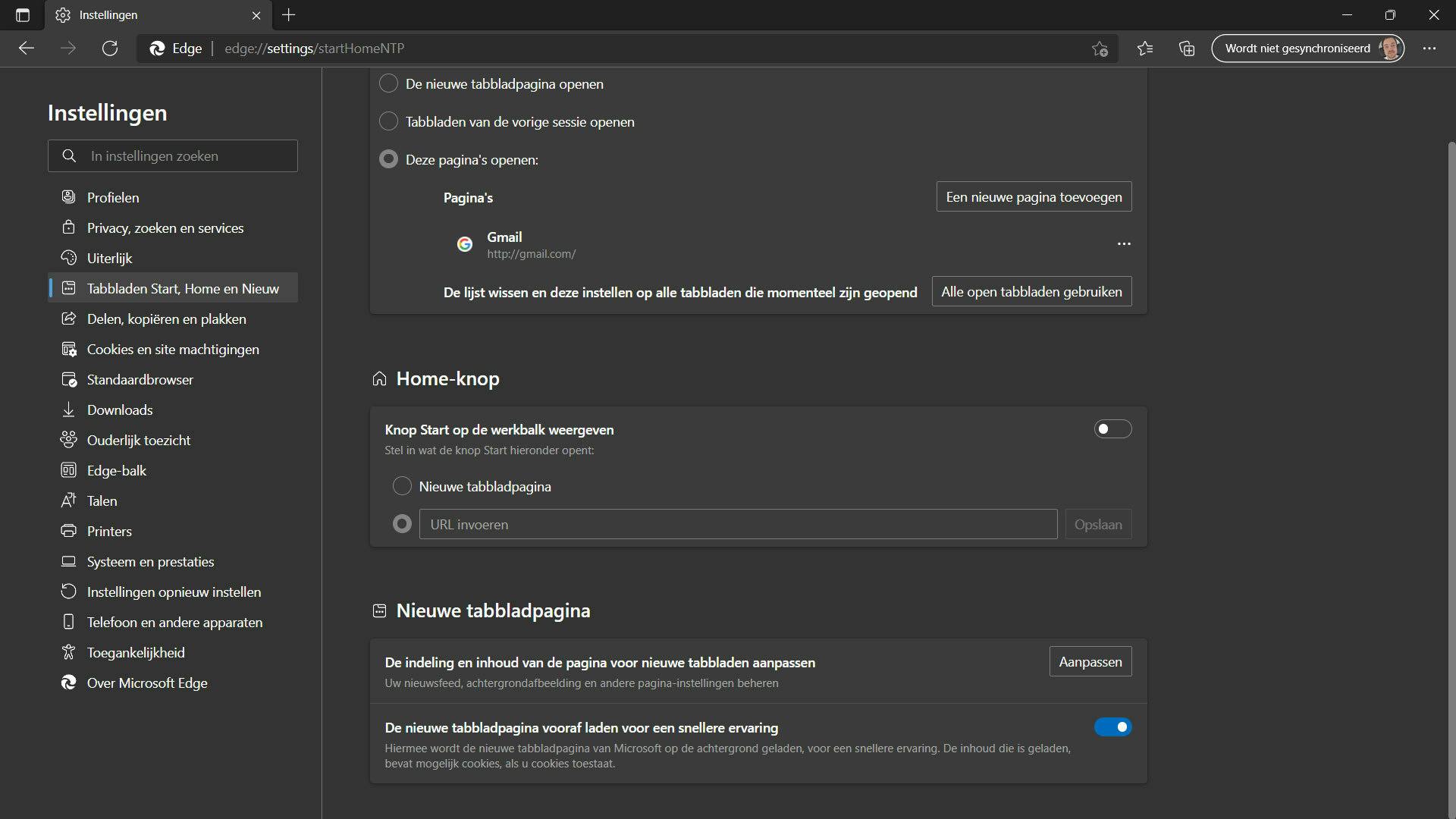Open 'Wordt niet gesynchroniseerd' profile dropdown
The height and width of the screenshot is (819, 1456).
[1307, 49]
